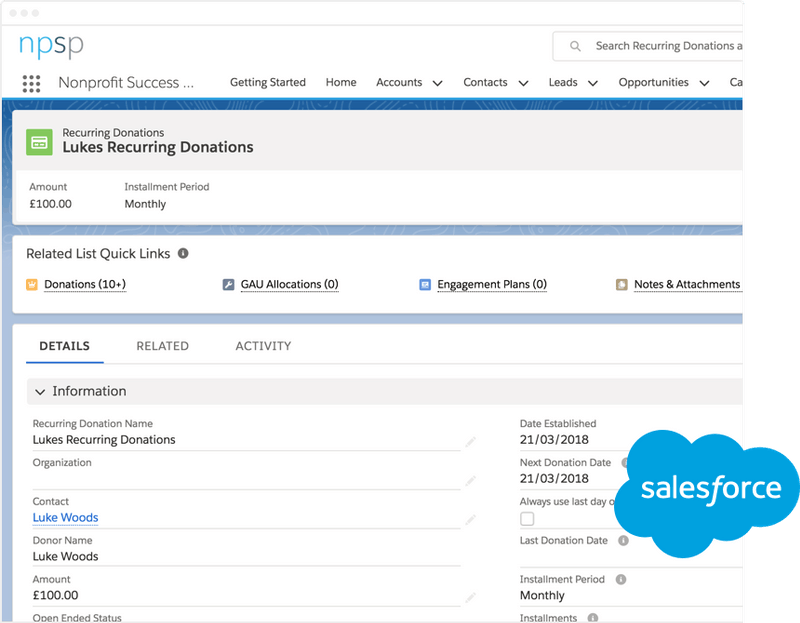Viewport: 800px width, 623px height.
Task: Open the ACTIVITY tab
Action: tap(263, 346)
